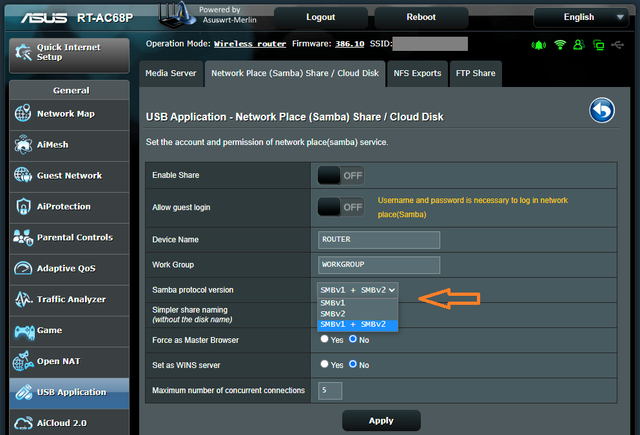Click the blue back arrow button
The height and width of the screenshot is (435, 640).
(x=602, y=110)
